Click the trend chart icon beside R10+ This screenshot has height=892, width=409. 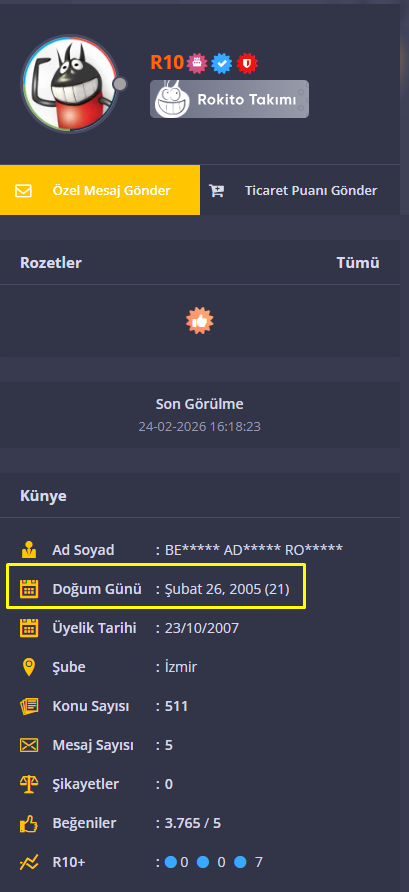point(29,862)
